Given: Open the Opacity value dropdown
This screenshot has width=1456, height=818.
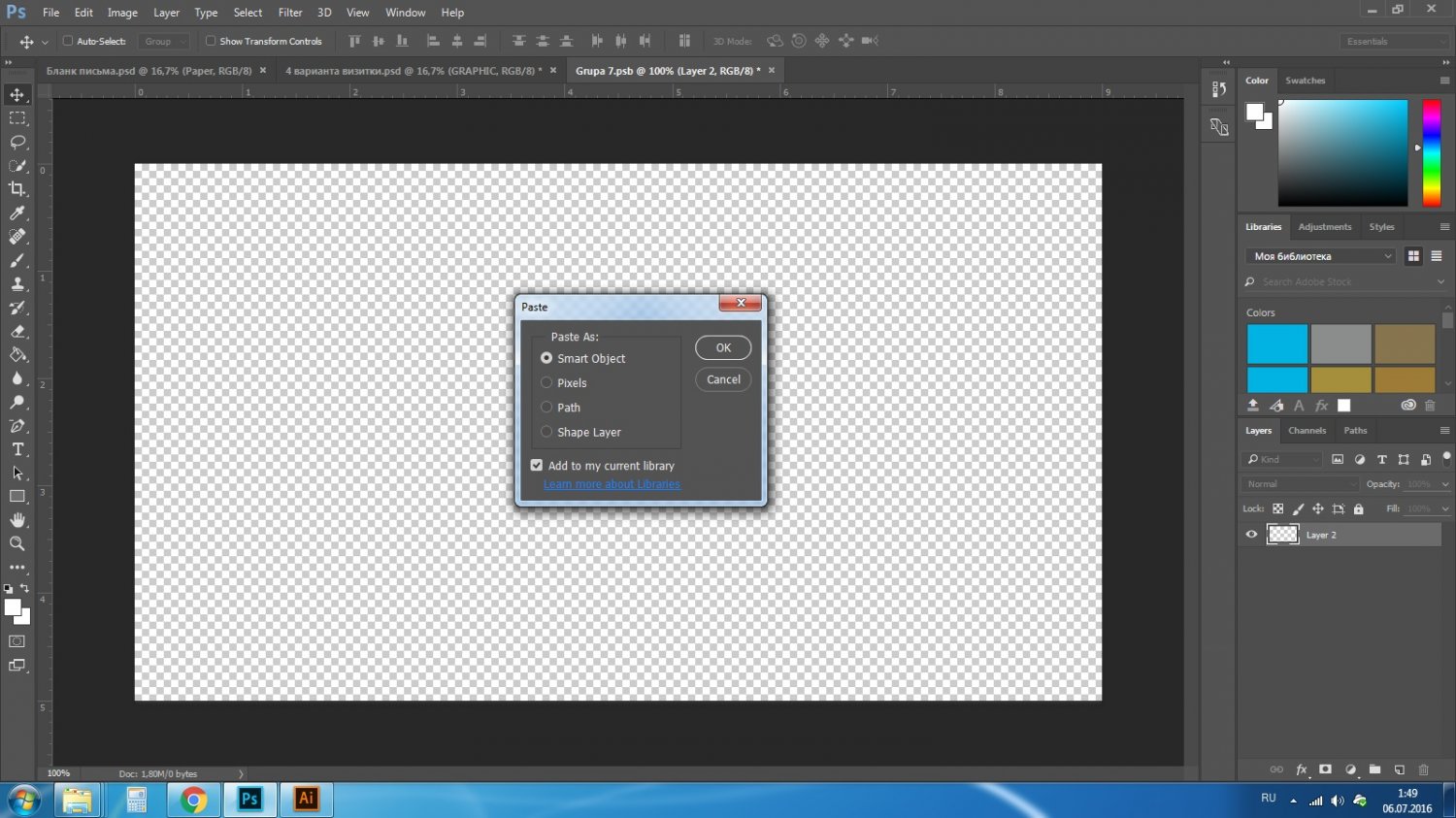Looking at the screenshot, I should coord(1445,484).
